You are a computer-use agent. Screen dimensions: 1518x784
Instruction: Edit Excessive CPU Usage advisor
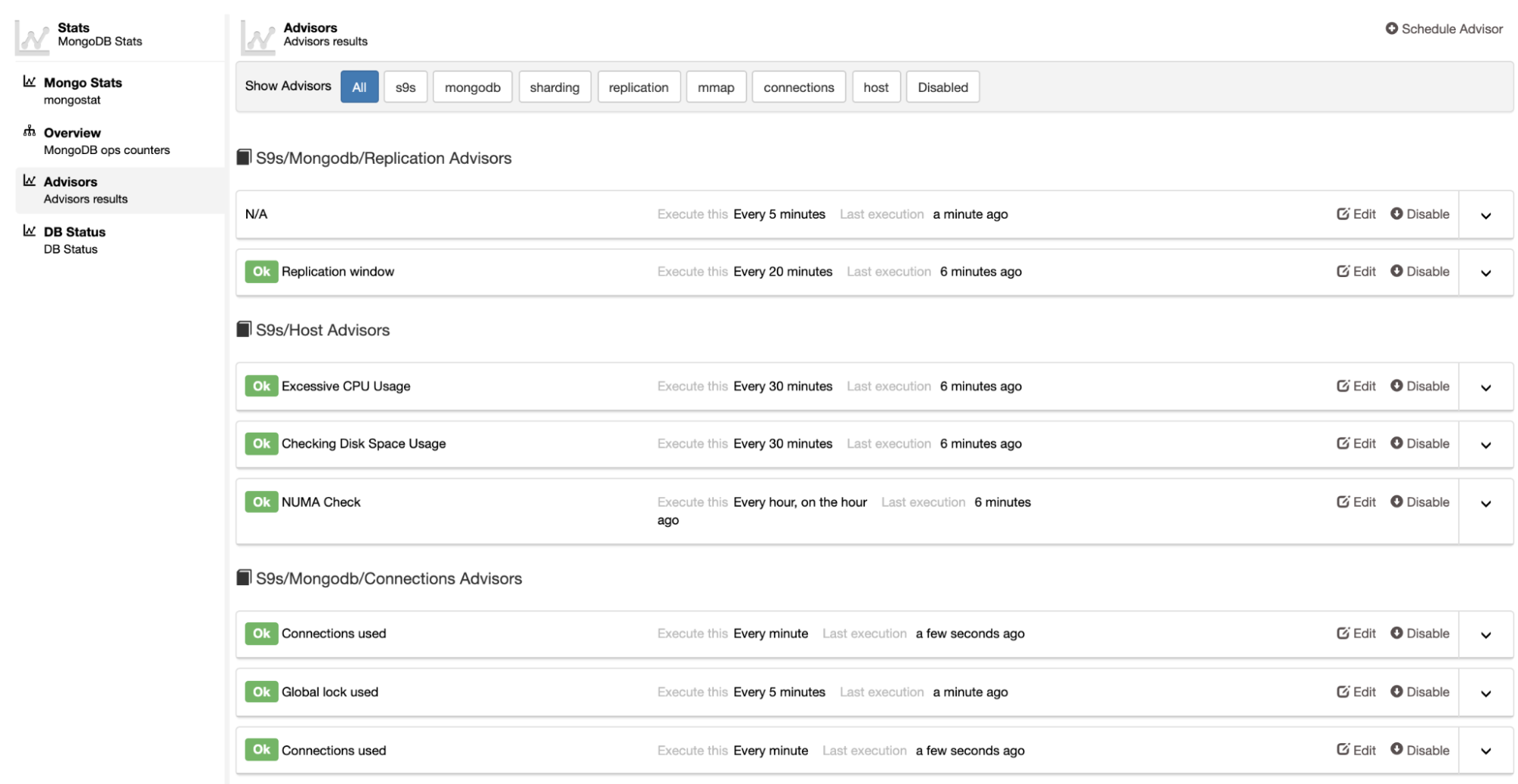pos(1356,386)
